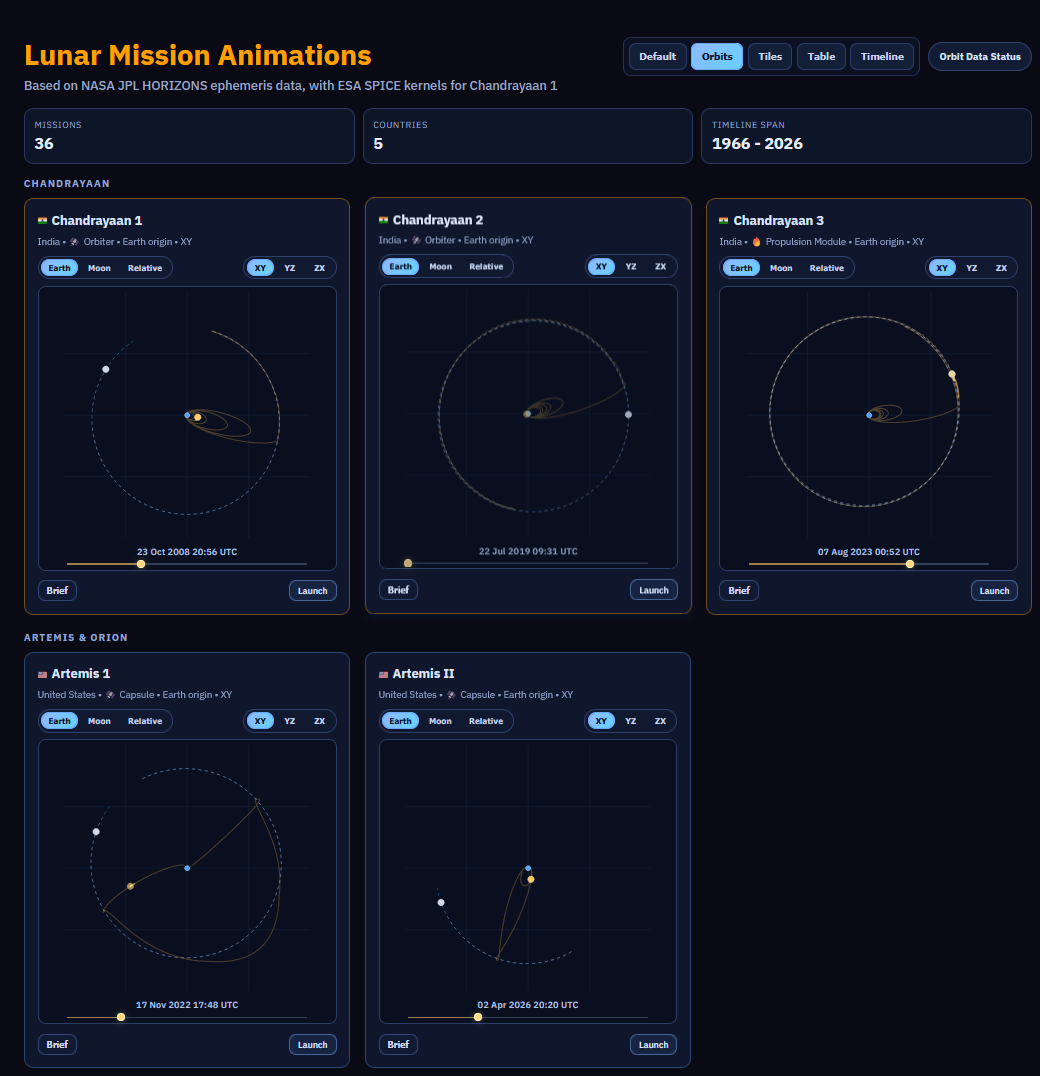The width and height of the screenshot is (1040, 1076).
Task: Click the orbiter icon under Chandrayaan 1
Action: click(74, 241)
